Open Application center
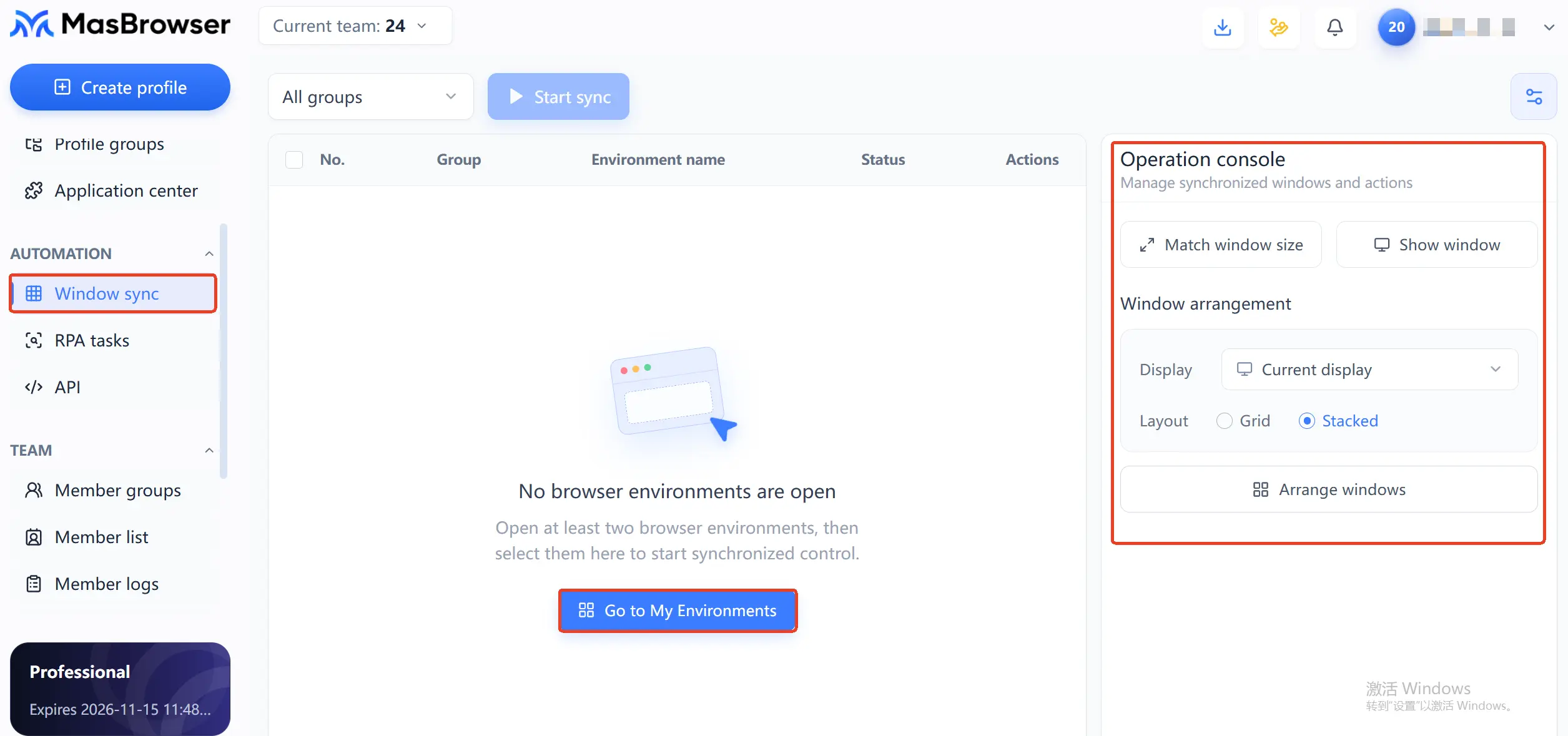Screen dimensions: 1568x736 [x=112, y=190]
